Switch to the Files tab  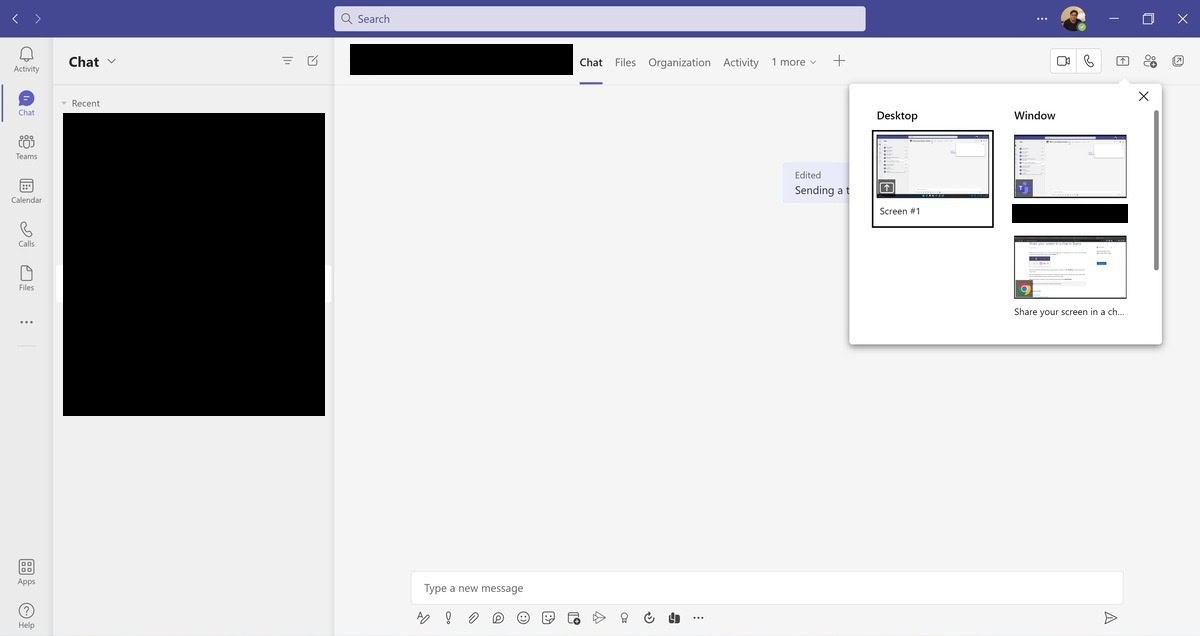tap(625, 62)
